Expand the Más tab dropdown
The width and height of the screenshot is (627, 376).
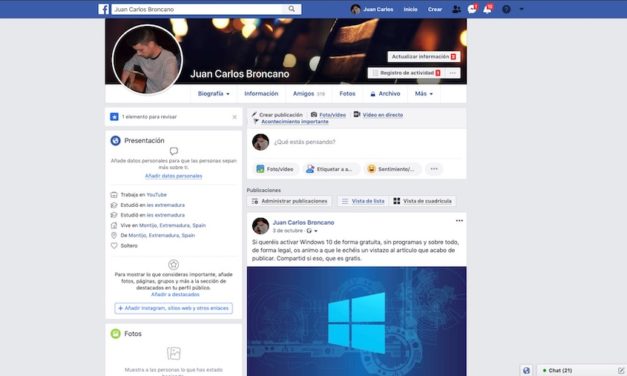click(423, 94)
